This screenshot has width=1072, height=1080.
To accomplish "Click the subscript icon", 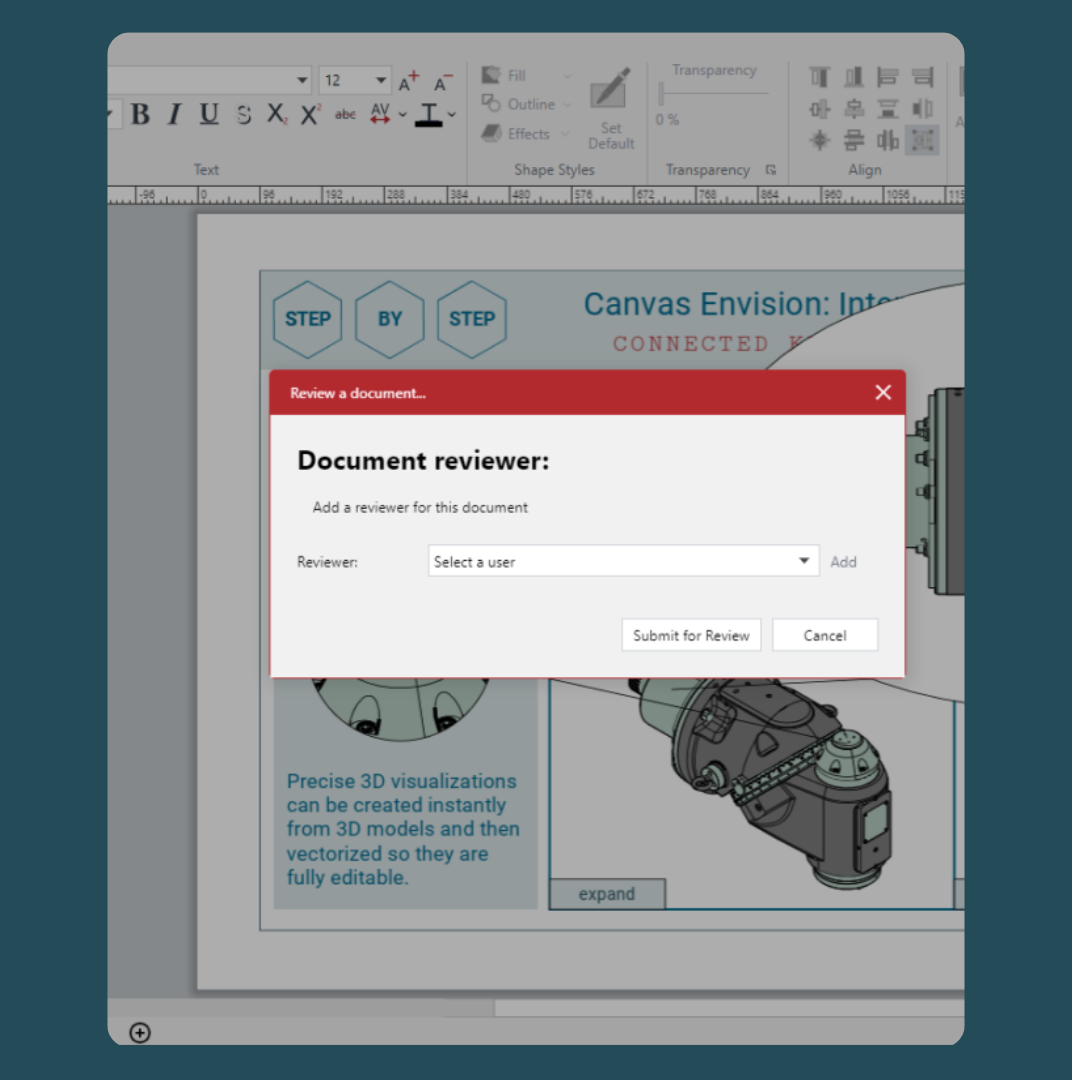I will [277, 115].
